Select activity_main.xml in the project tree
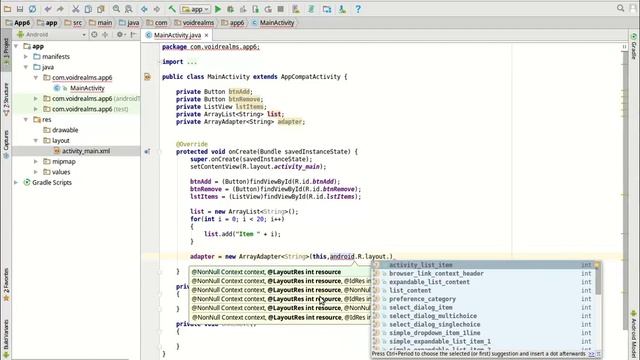This screenshot has height=360, width=640. tap(86, 151)
